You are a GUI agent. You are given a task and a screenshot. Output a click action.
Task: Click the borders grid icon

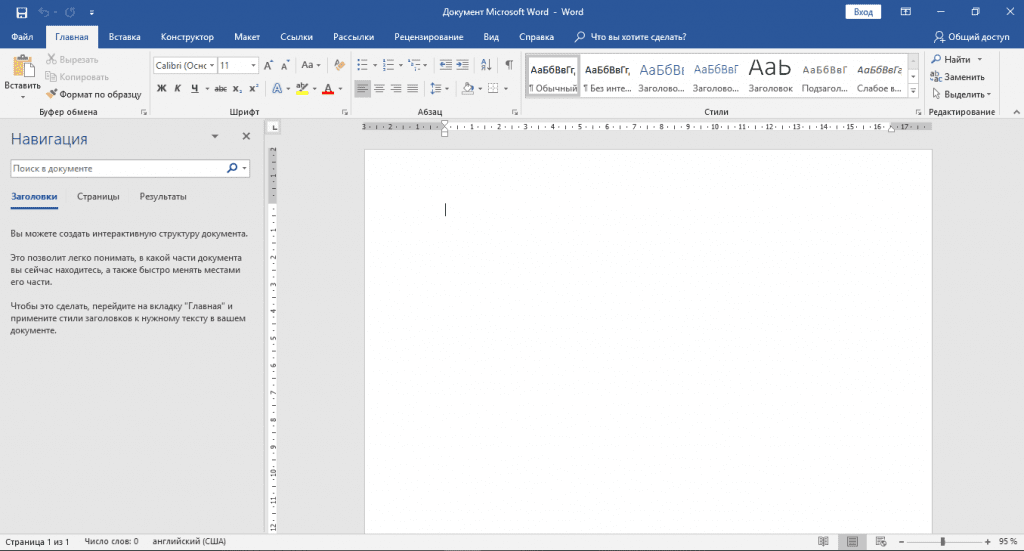493,88
